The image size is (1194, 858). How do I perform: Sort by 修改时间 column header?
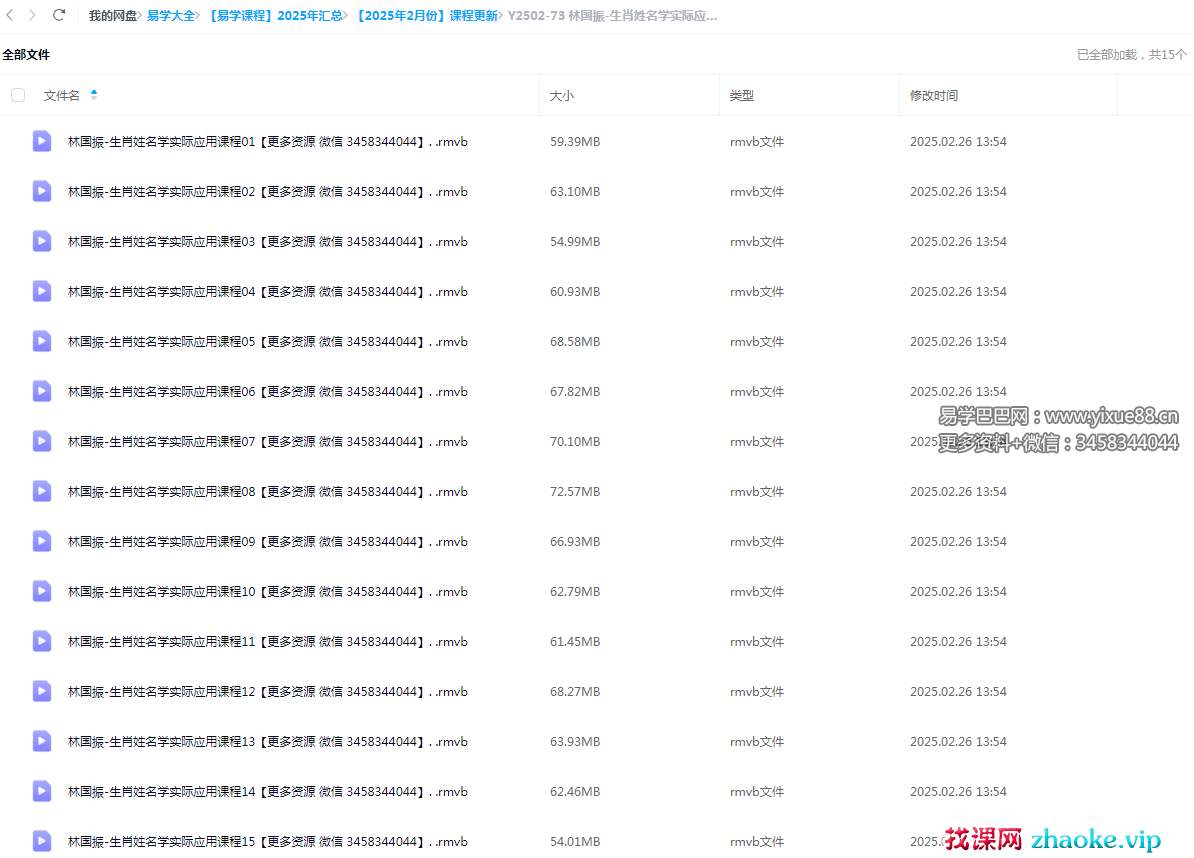(933, 96)
